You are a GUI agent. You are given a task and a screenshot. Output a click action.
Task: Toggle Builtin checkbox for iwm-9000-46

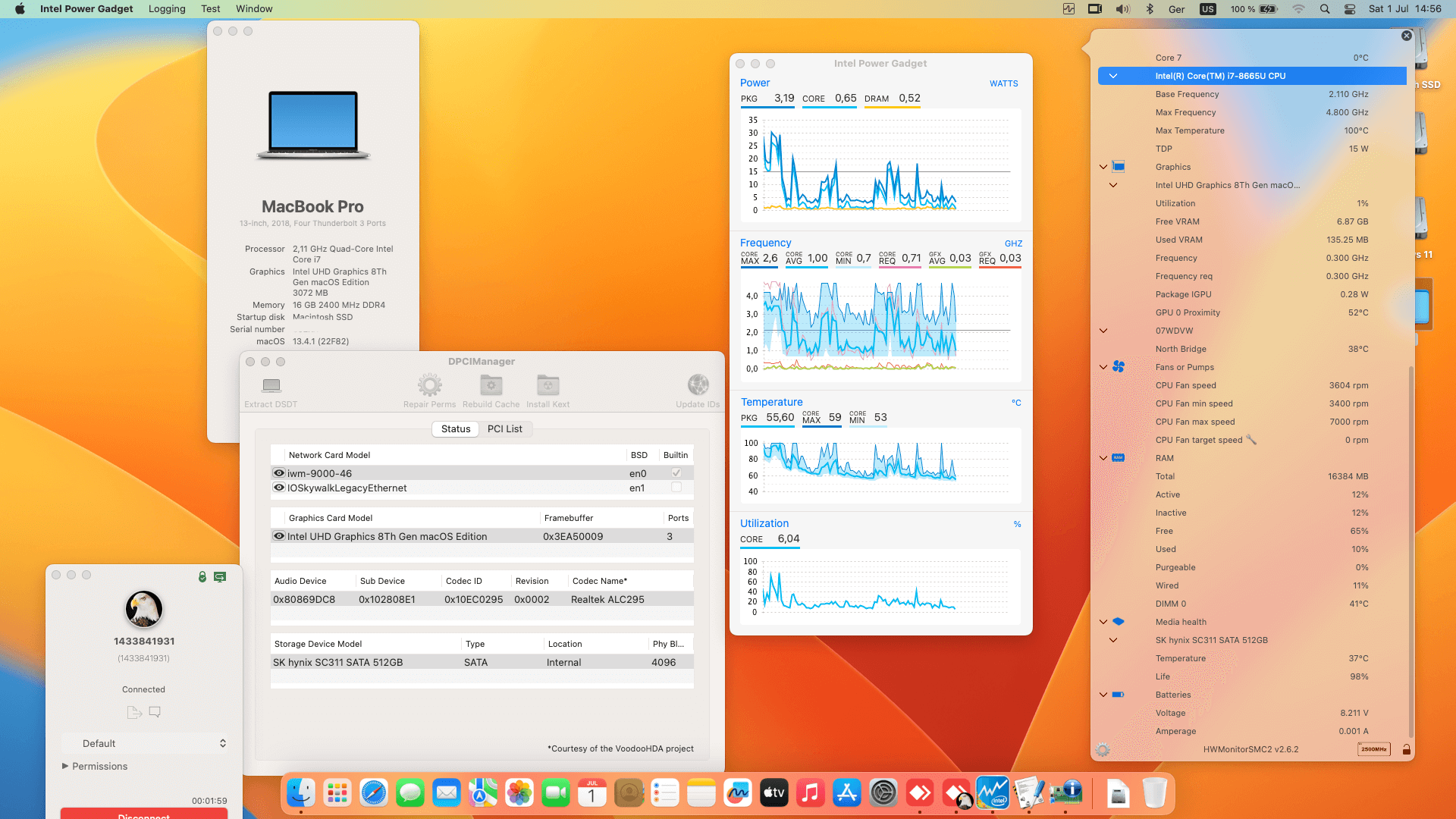[676, 472]
